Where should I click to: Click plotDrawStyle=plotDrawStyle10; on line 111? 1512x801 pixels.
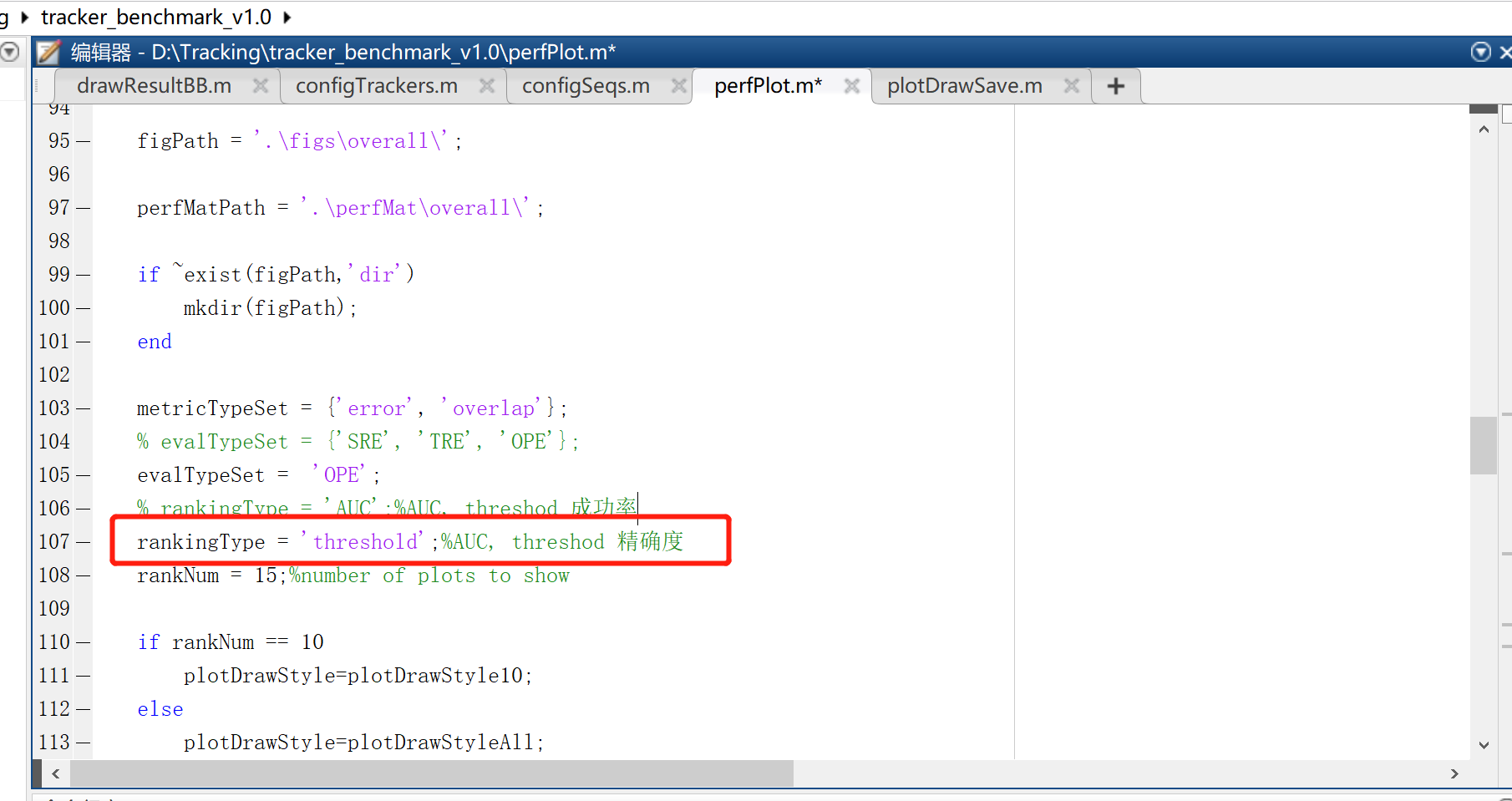358,676
